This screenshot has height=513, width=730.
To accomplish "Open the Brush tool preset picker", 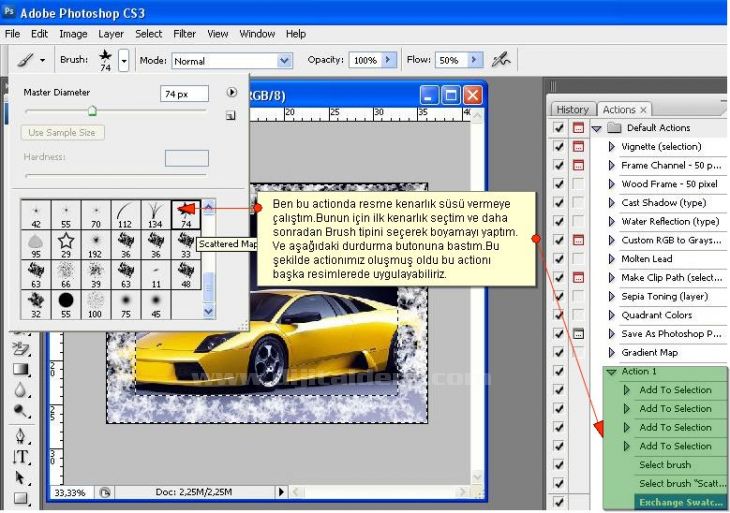I will click(31, 60).
